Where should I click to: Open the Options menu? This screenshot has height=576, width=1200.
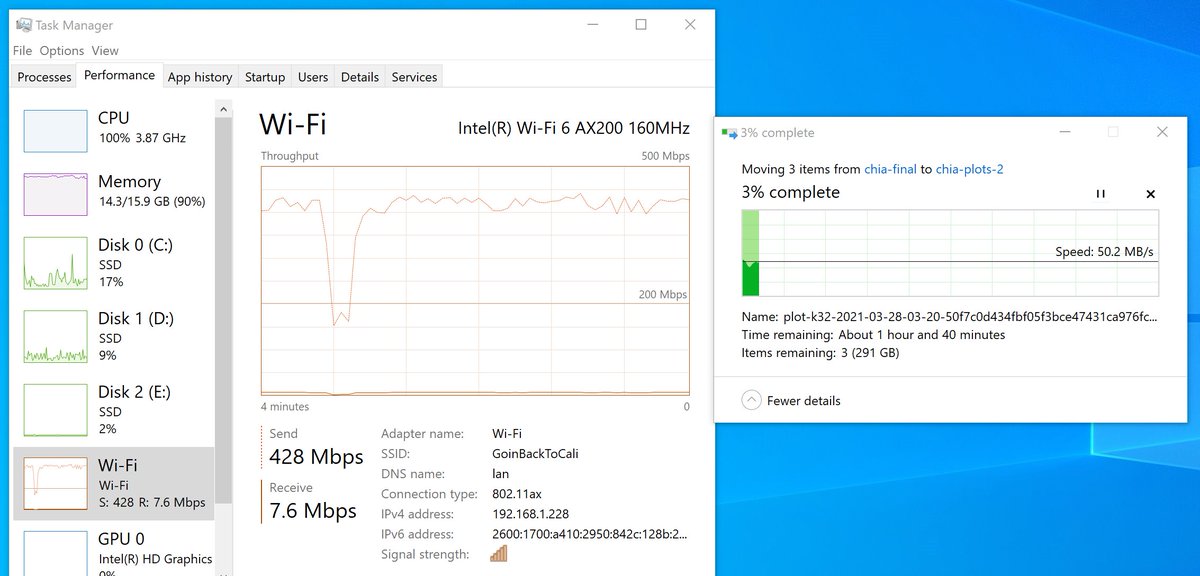(62, 50)
